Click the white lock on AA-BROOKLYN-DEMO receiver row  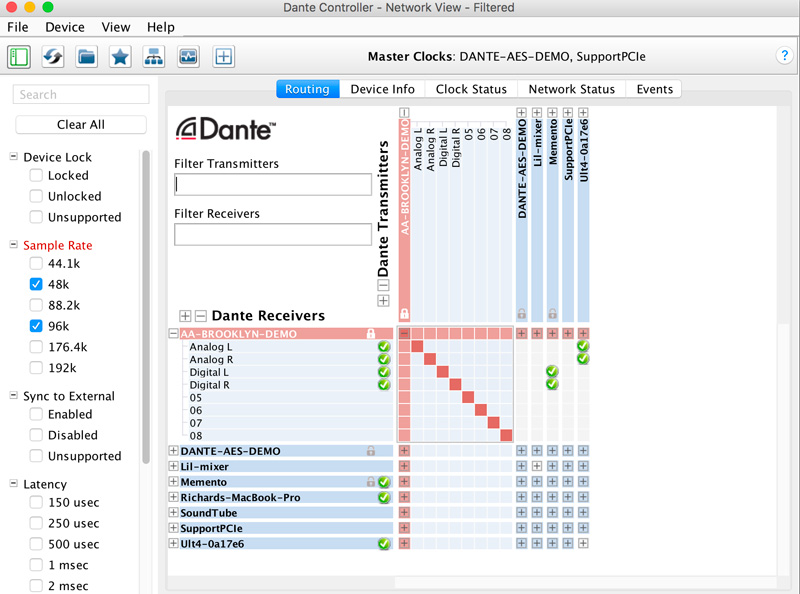point(371,334)
